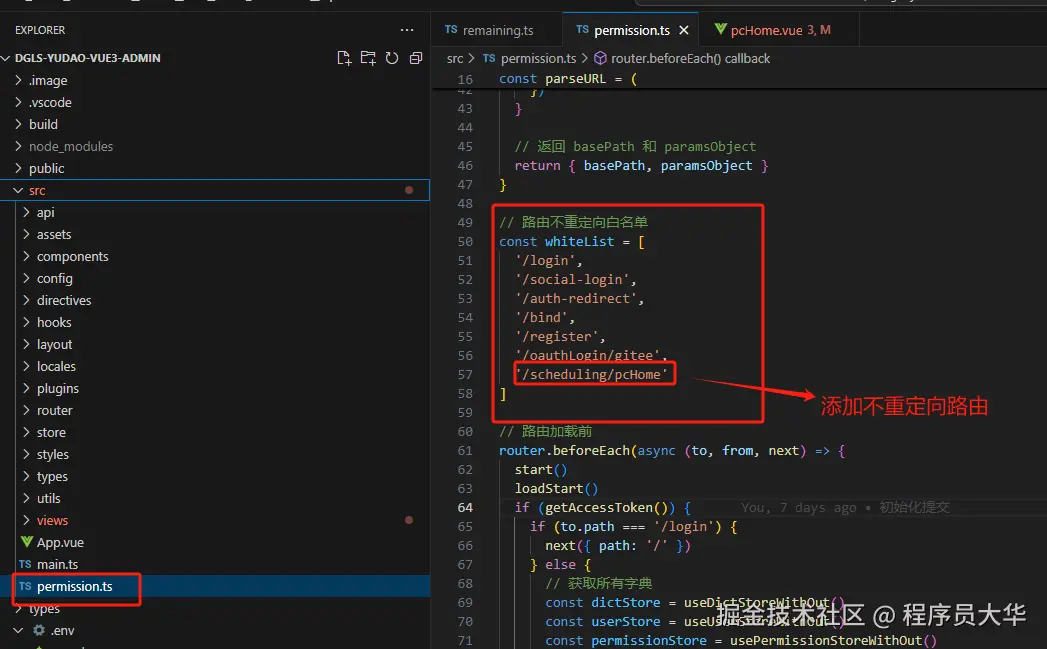Image resolution: width=1047 pixels, height=649 pixels.
Task: Click the cube symbol icon in the breadcrumb
Action: (x=600, y=59)
